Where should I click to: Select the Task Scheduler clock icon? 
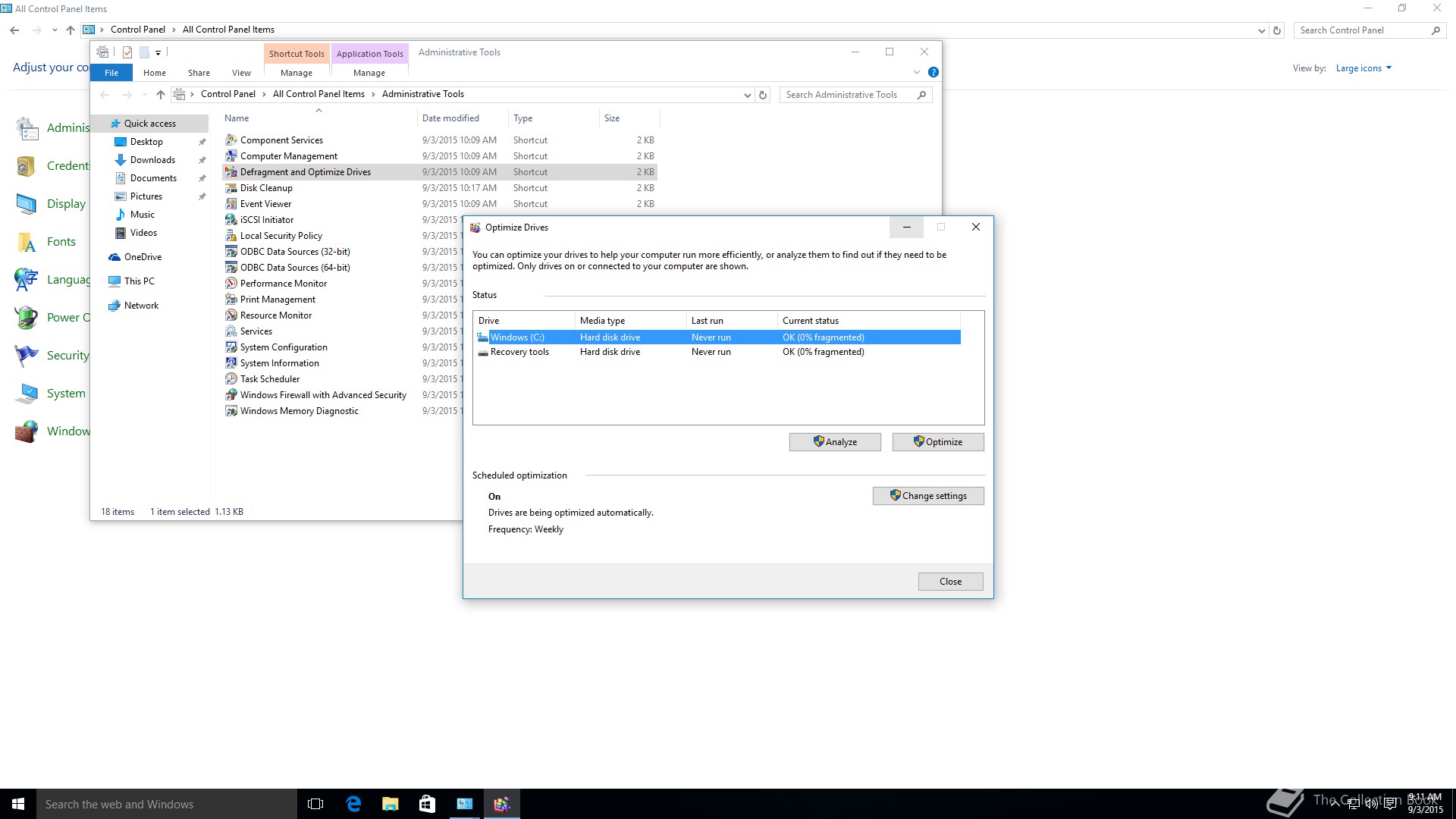click(231, 379)
